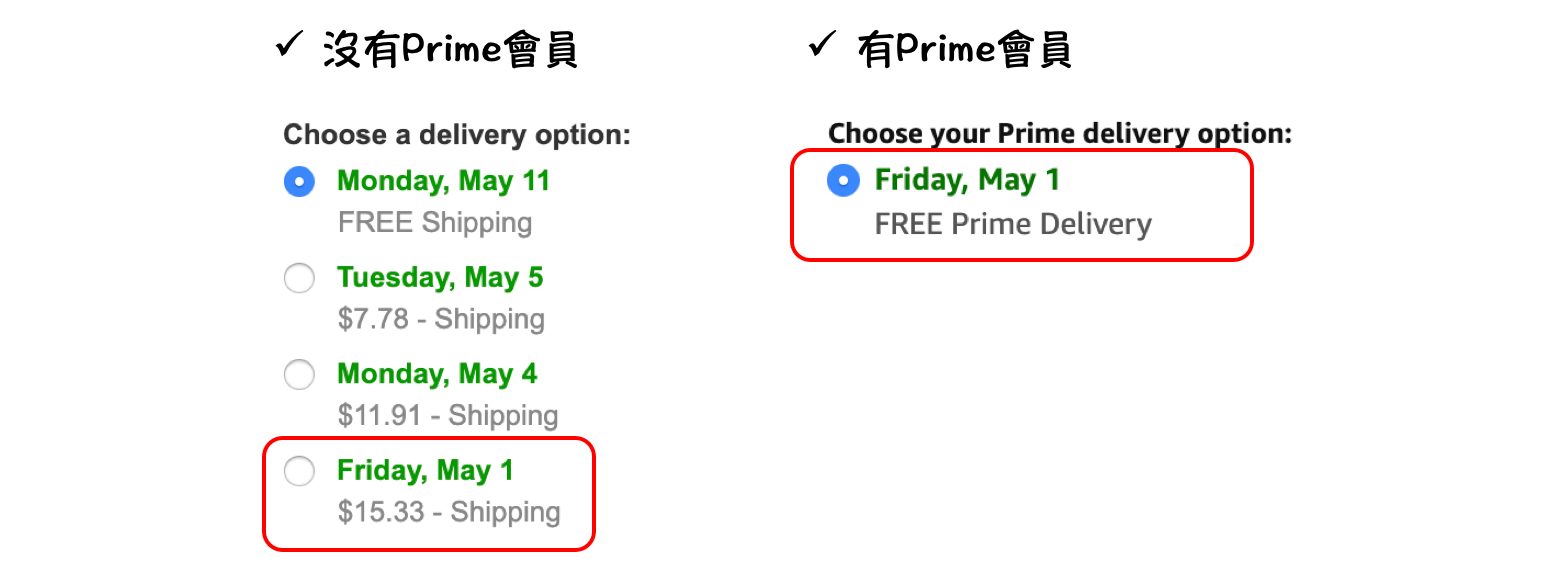The image size is (1558, 580).
Task: Select the Friday, May 1 Prime delivery radio button
Action: tap(844, 180)
